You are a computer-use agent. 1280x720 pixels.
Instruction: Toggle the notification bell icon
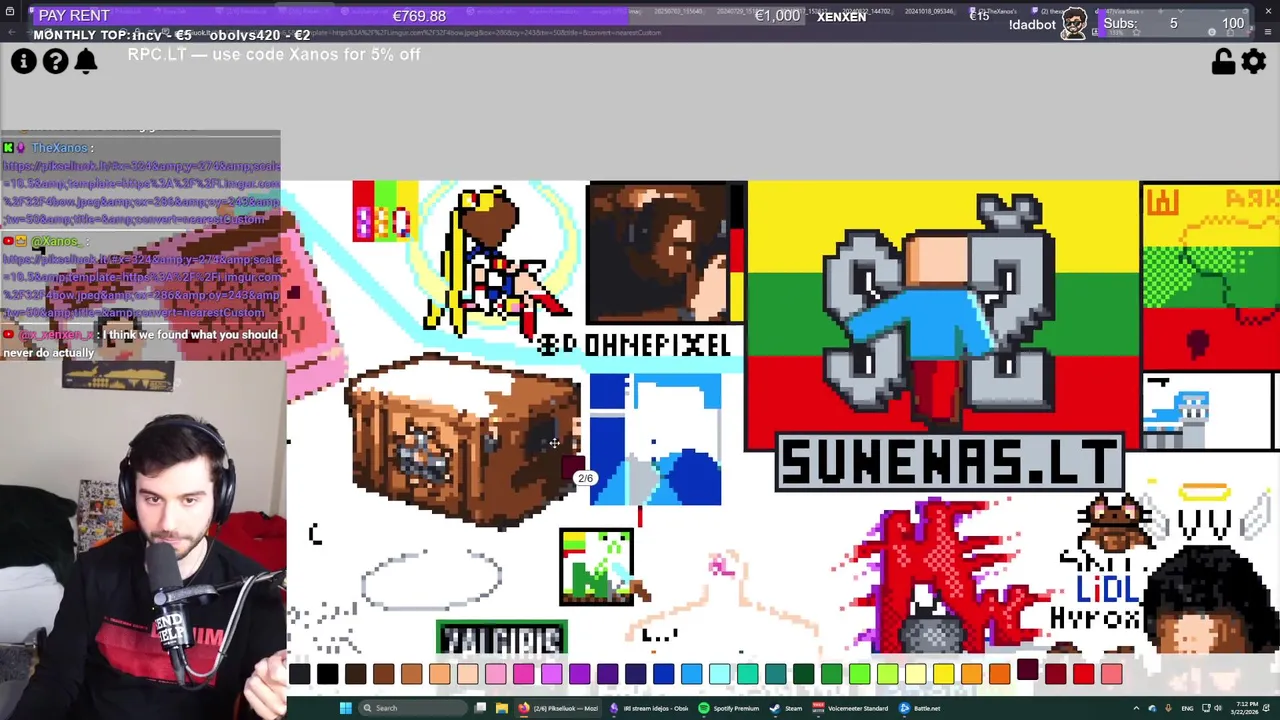click(x=86, y=61)
